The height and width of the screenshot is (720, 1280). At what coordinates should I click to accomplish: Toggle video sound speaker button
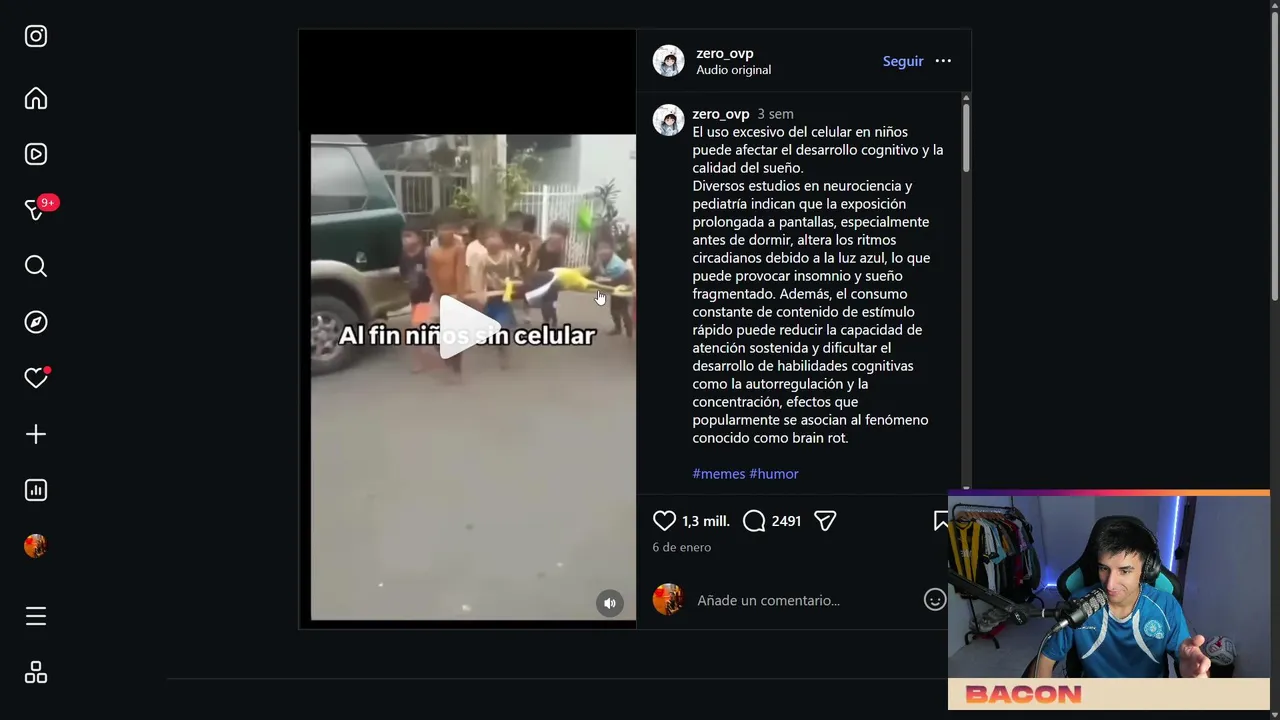click(x=610, y=603)
